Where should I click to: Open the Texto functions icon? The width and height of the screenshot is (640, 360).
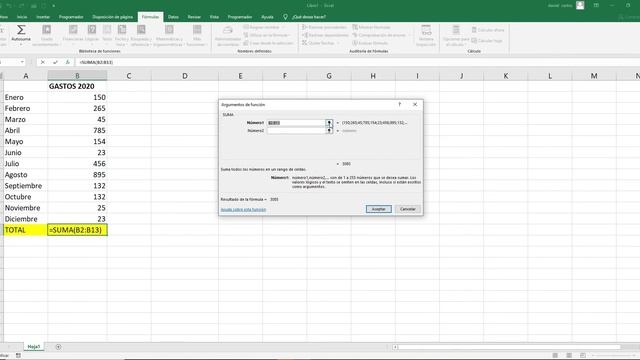point(107,29)
